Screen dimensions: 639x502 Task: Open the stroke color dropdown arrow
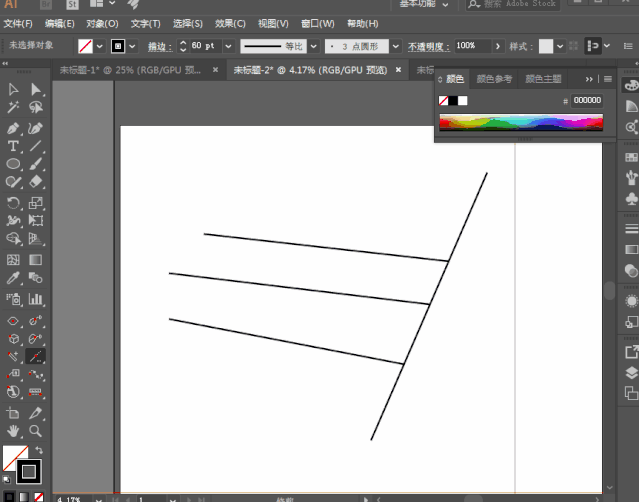(x=132, y=46)
